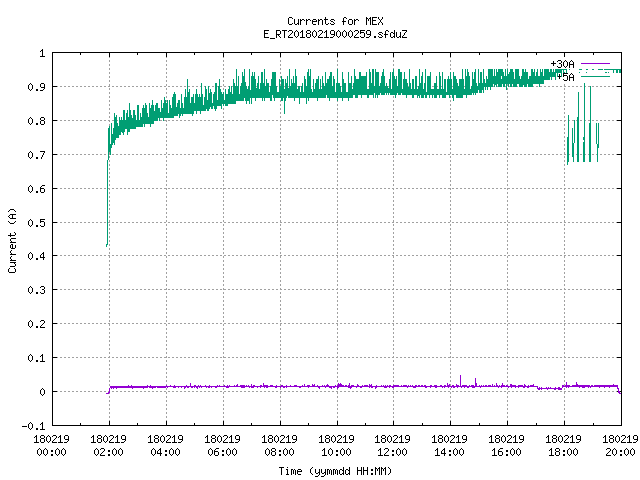Click the purple +30A dip after 17:00
This screenshot has width=640, height=480.
(x=549, y=388)
